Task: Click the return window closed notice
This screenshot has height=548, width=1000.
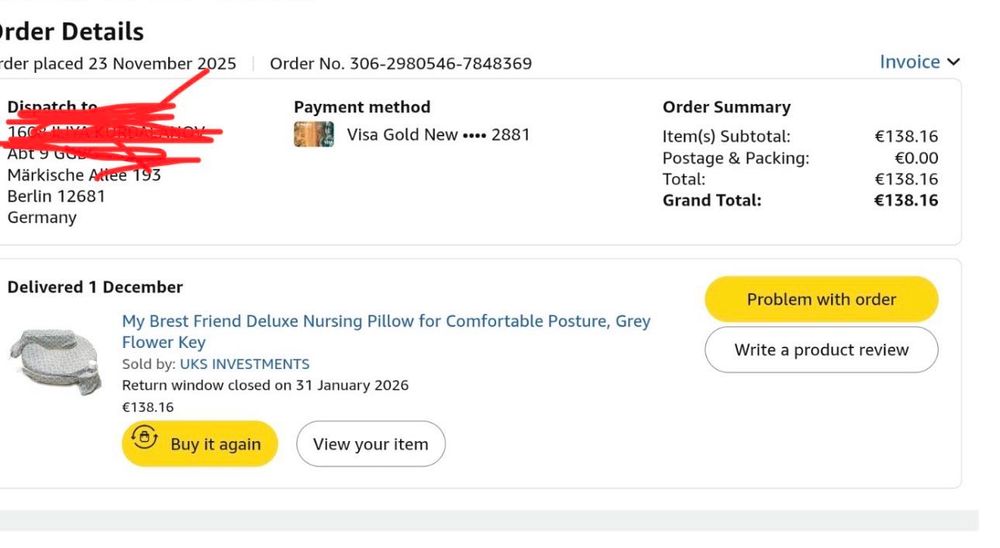Action: point(265,385)
